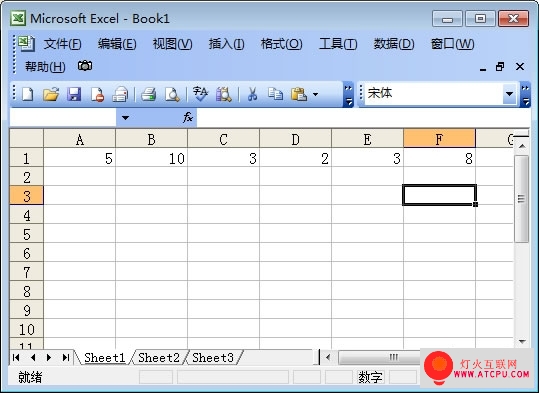Viewport: 539px width, 393px height.
Task: Select the row 3 header
Action: 26,196
